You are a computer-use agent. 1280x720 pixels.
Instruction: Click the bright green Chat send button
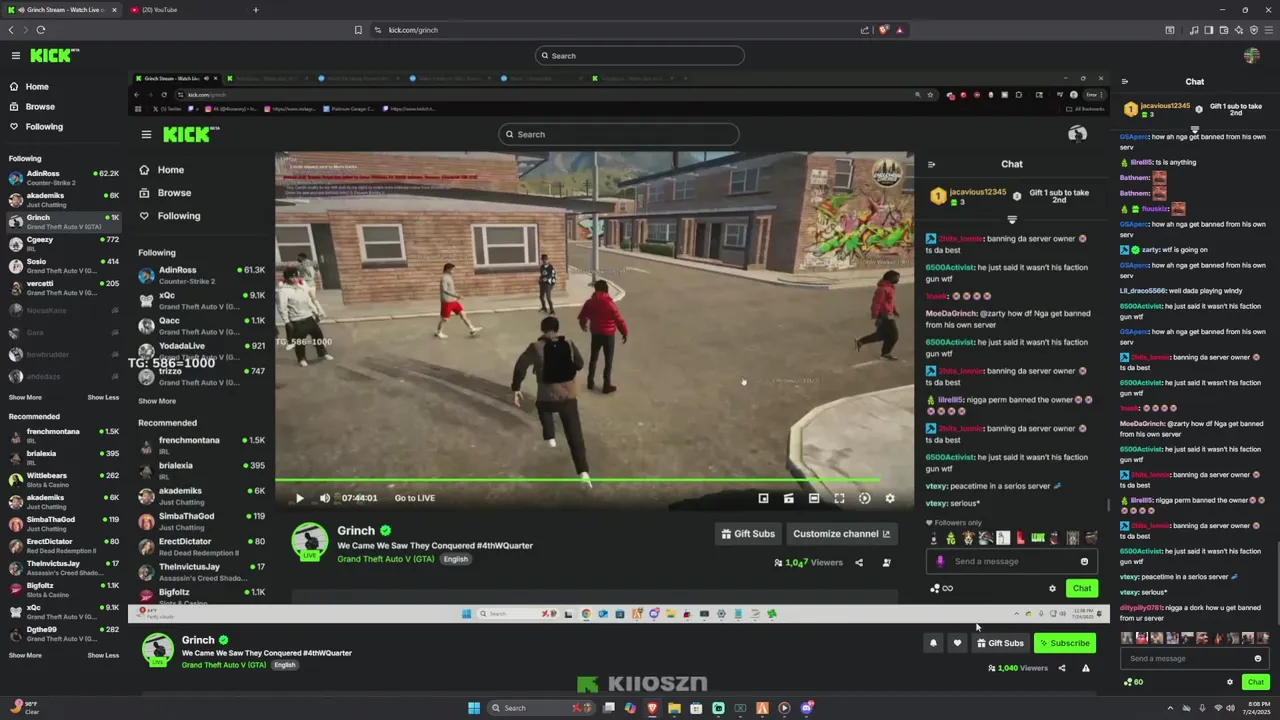[x=1256, y=682]
